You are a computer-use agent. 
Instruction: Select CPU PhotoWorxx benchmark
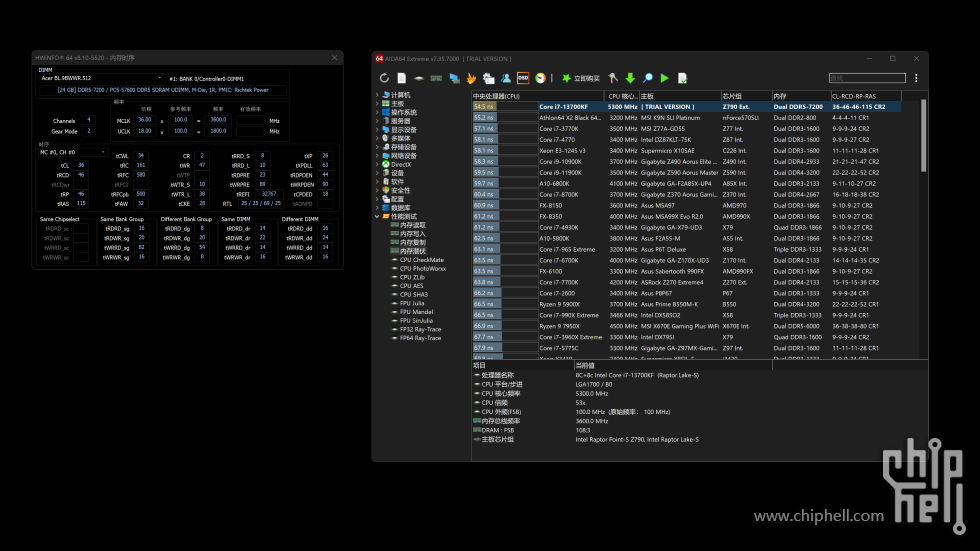[x=422, y=269]
